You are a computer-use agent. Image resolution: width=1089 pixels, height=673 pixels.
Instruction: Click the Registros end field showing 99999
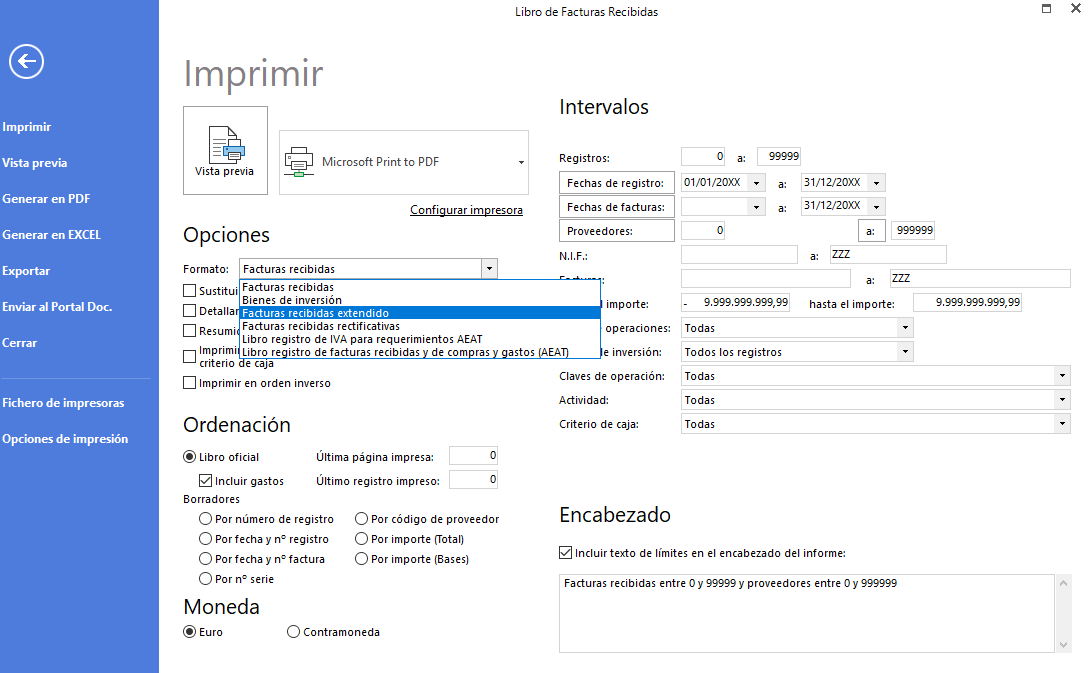coord(779,157)
